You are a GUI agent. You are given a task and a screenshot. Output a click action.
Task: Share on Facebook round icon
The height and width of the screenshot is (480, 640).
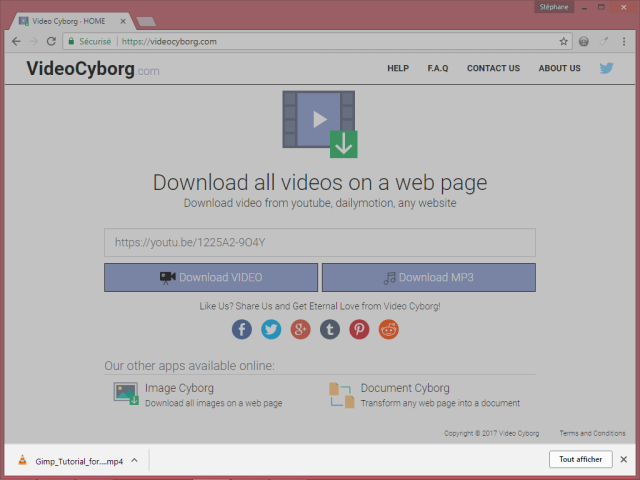242,329
